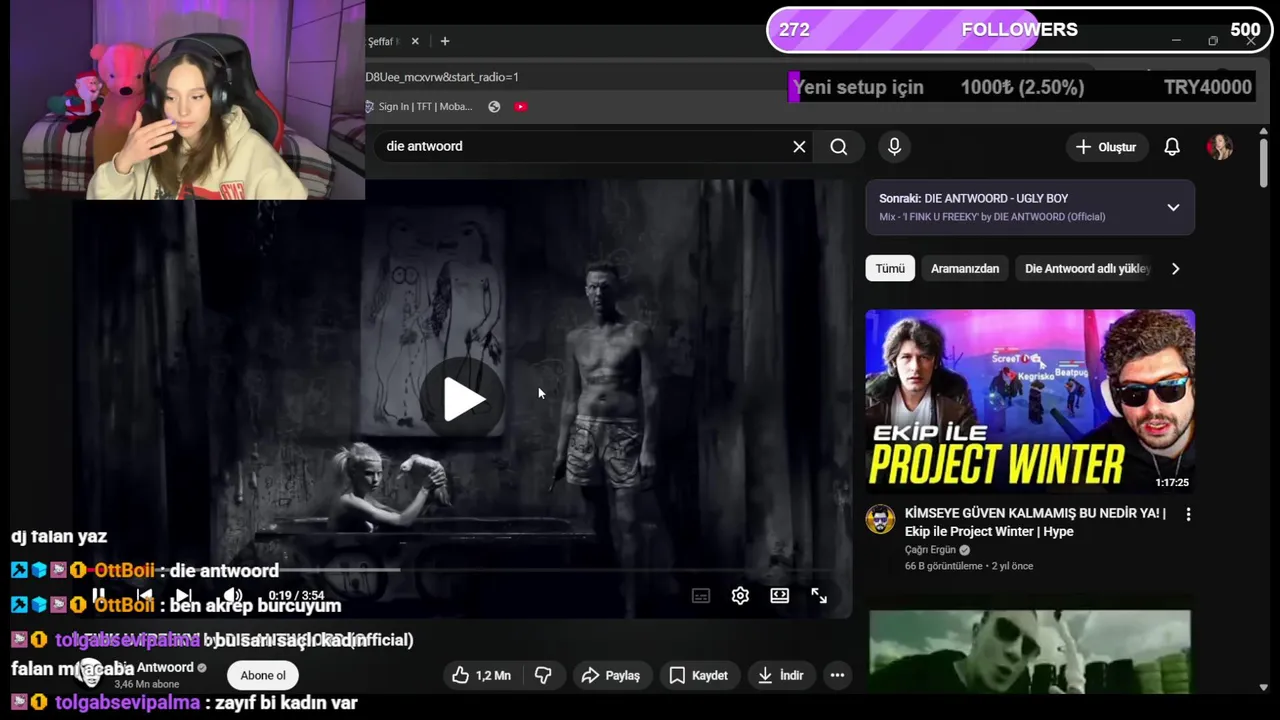Open the 'KİMSEYE GÜVEN KALMAMIŞ BU NEDİR YA!' title
The width and height of the screenshot is (1280, 720).
[1035, 522]
